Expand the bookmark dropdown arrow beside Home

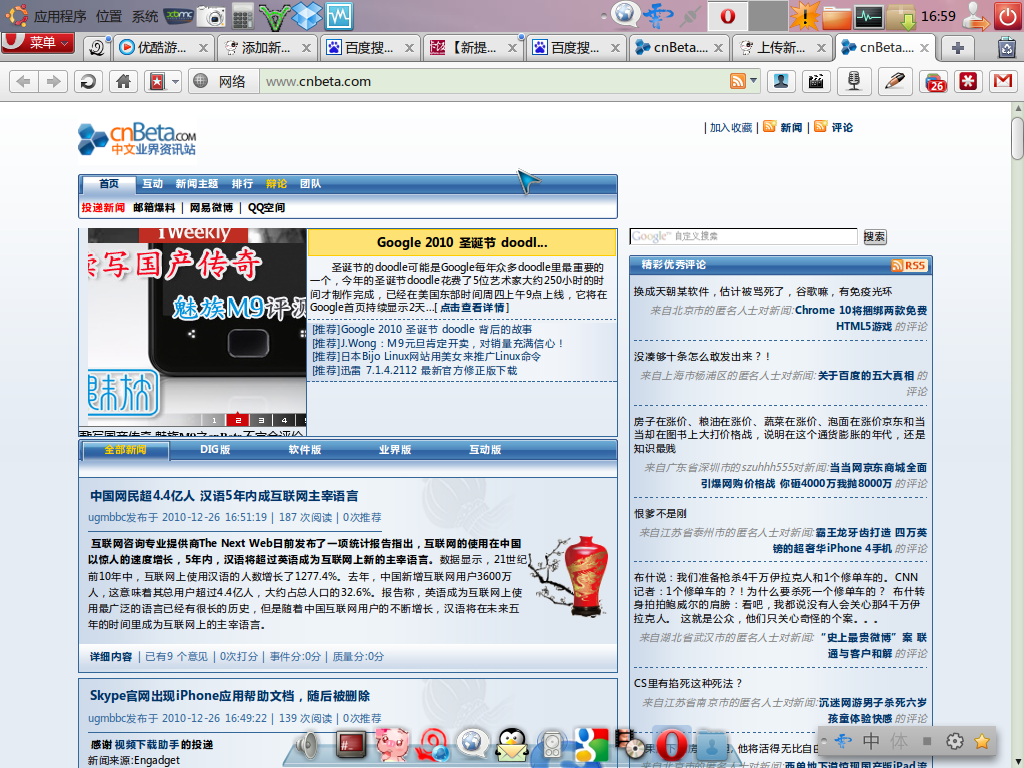tap(176, 82)
